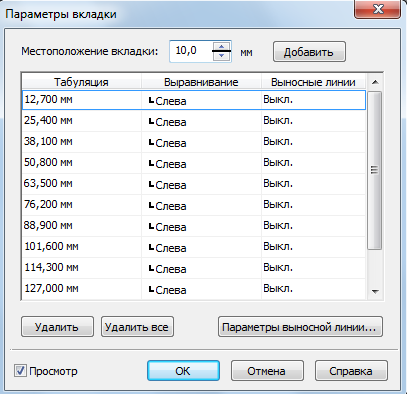Increase tab location with up spinner arrow
This screenshot has height=394, width=407.
click(x=221, y=46)
